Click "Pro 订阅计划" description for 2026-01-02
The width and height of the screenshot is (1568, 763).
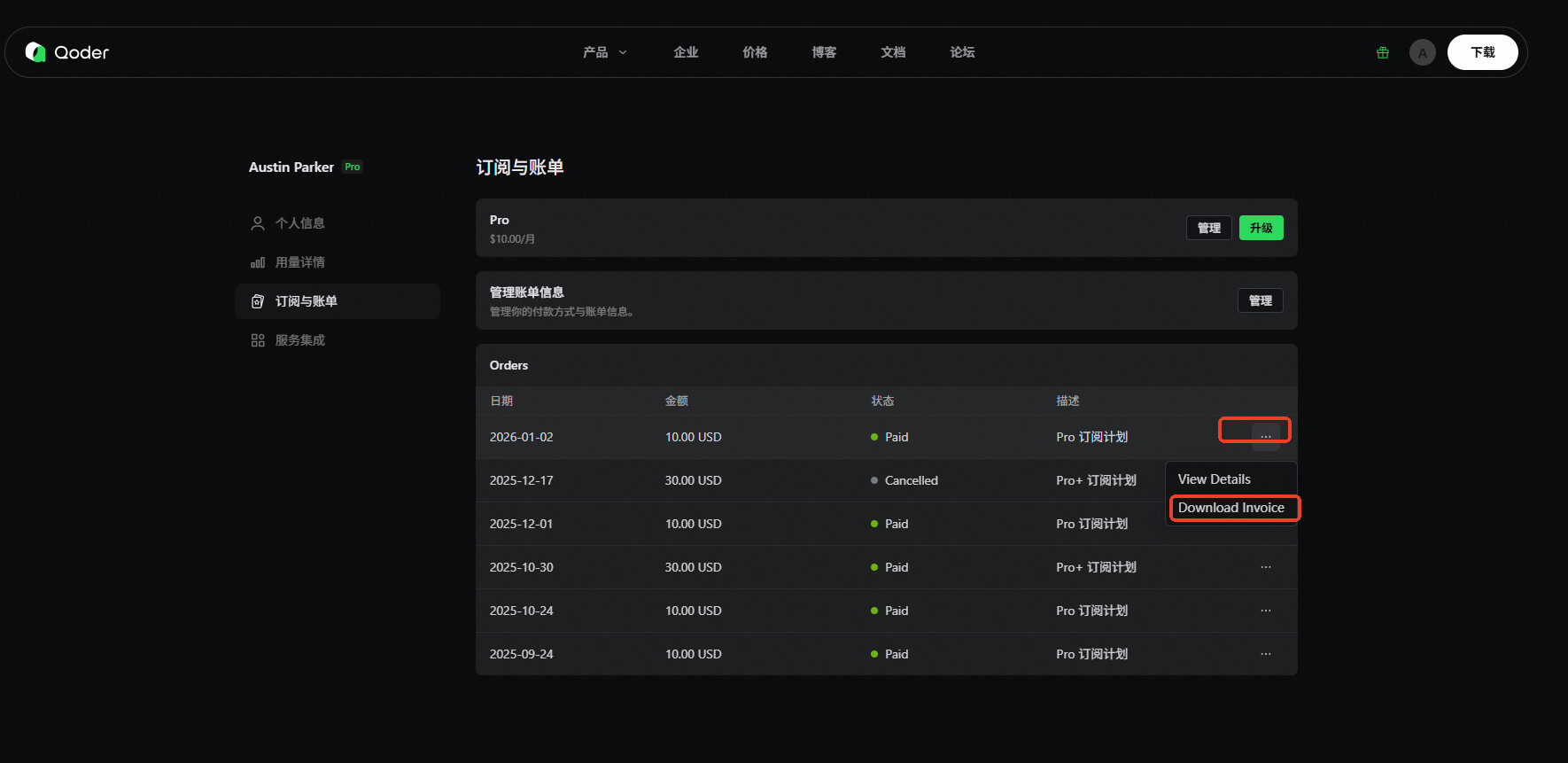[1092, 437]
